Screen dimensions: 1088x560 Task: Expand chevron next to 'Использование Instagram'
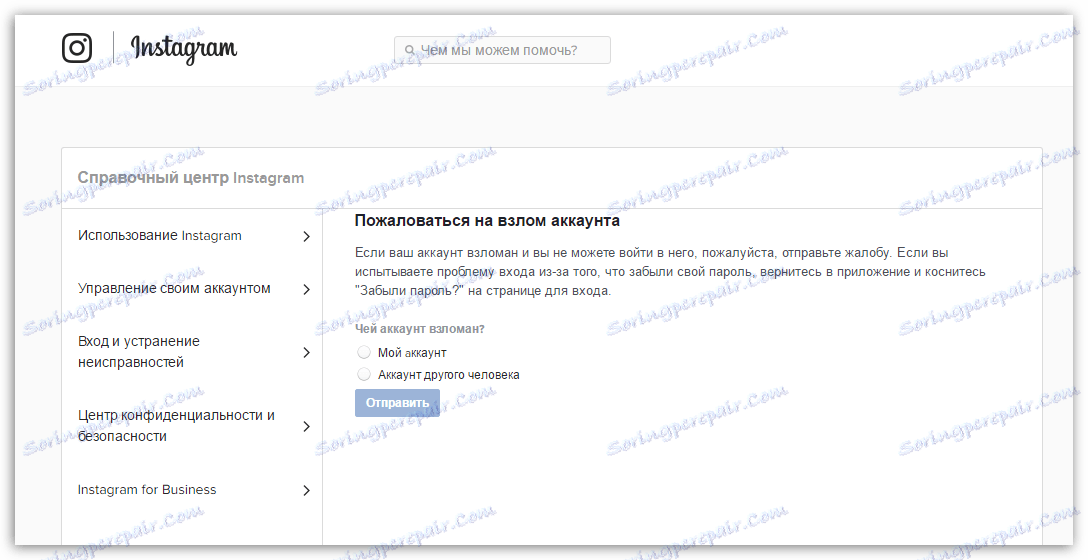(307, 237)
